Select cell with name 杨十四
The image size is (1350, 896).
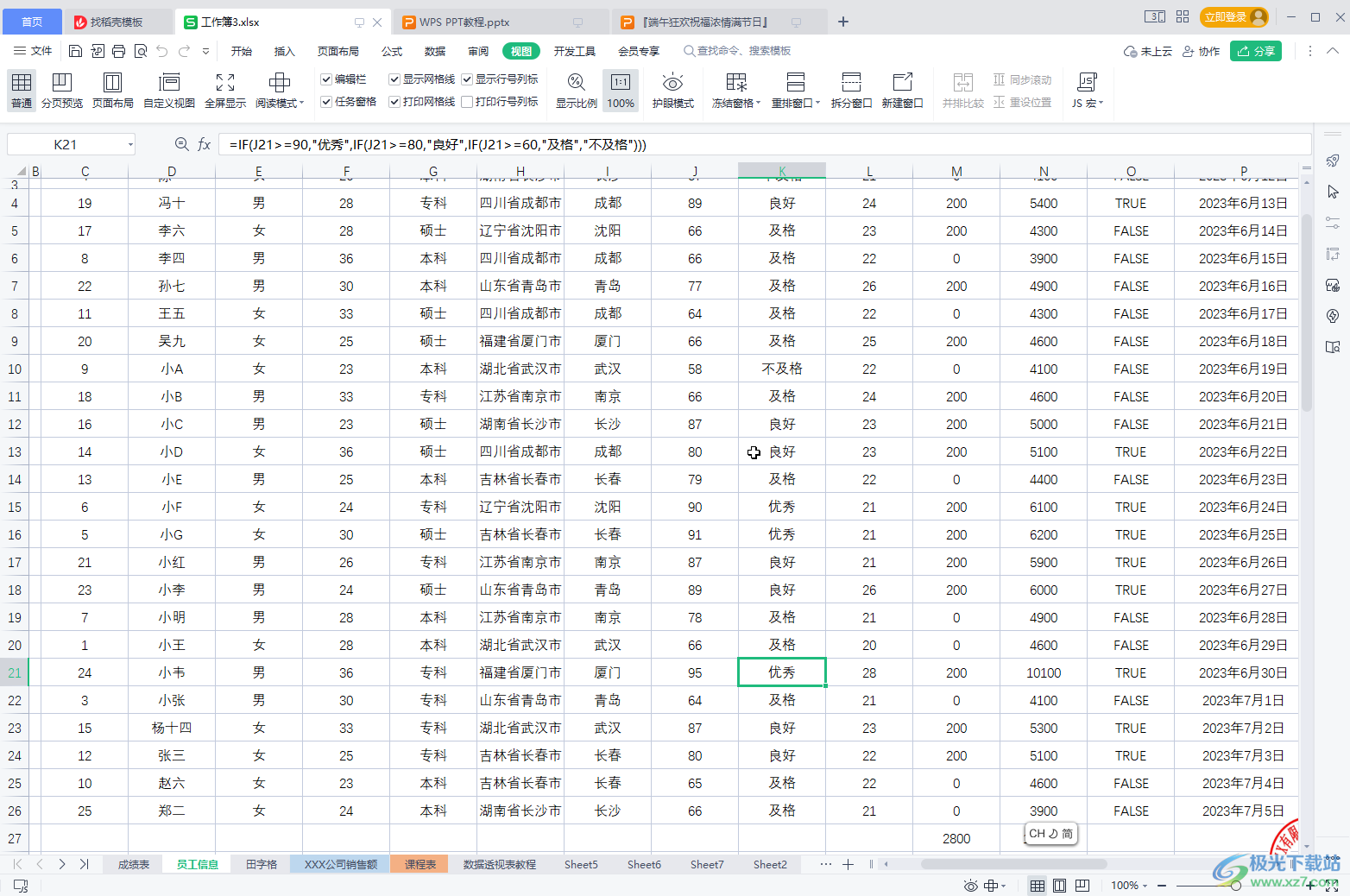point(172,728)
